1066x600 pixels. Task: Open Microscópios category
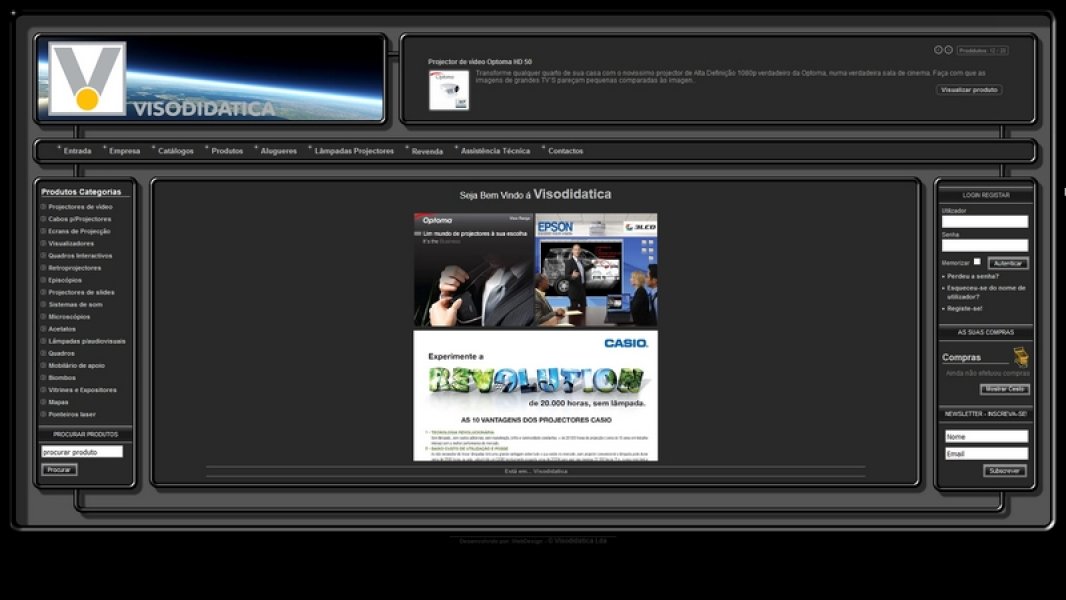(x=69, y=317)
